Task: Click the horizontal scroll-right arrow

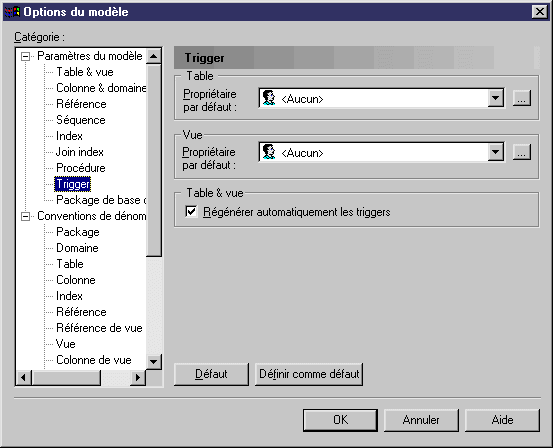Action: coord(138,377)
